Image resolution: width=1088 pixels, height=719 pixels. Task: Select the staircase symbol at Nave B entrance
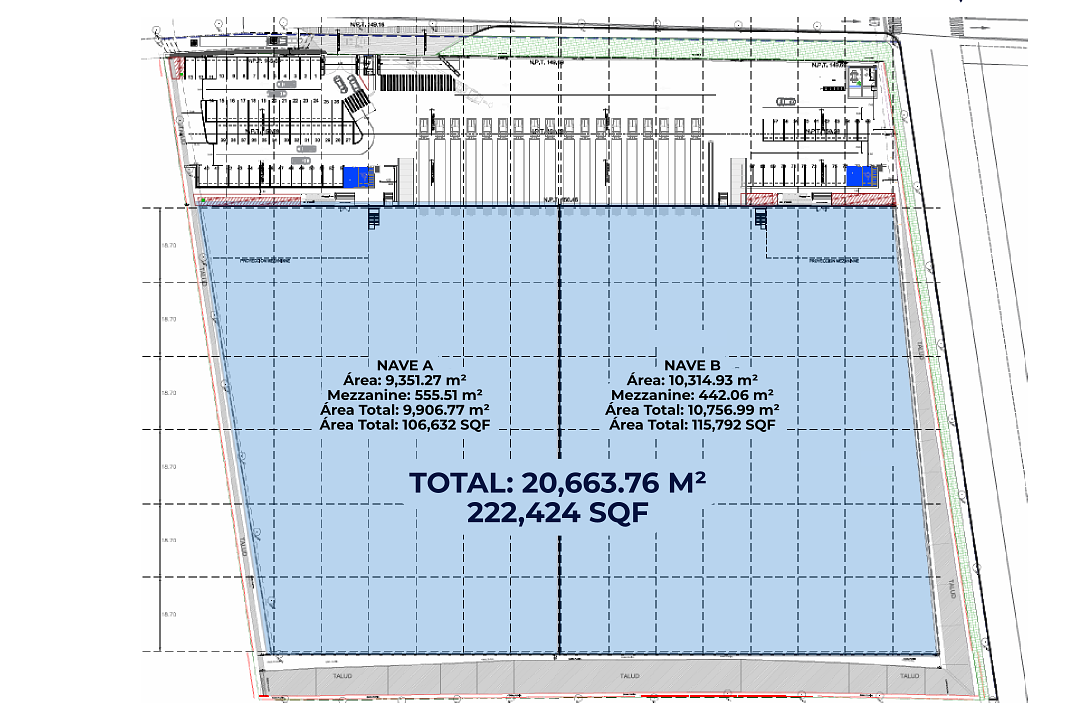tap(760, 218)
